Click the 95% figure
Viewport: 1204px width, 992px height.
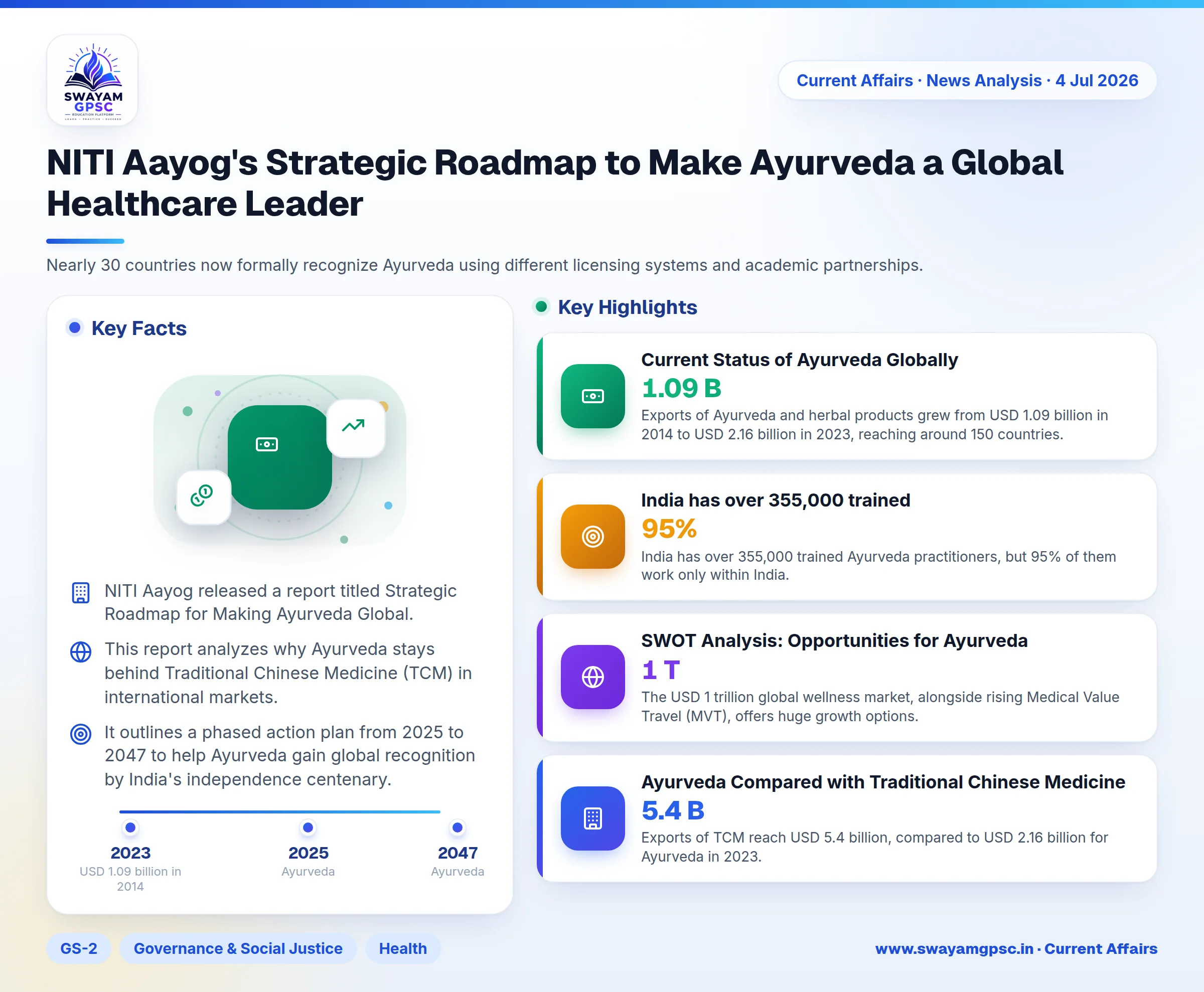click(x=669, y=529)
